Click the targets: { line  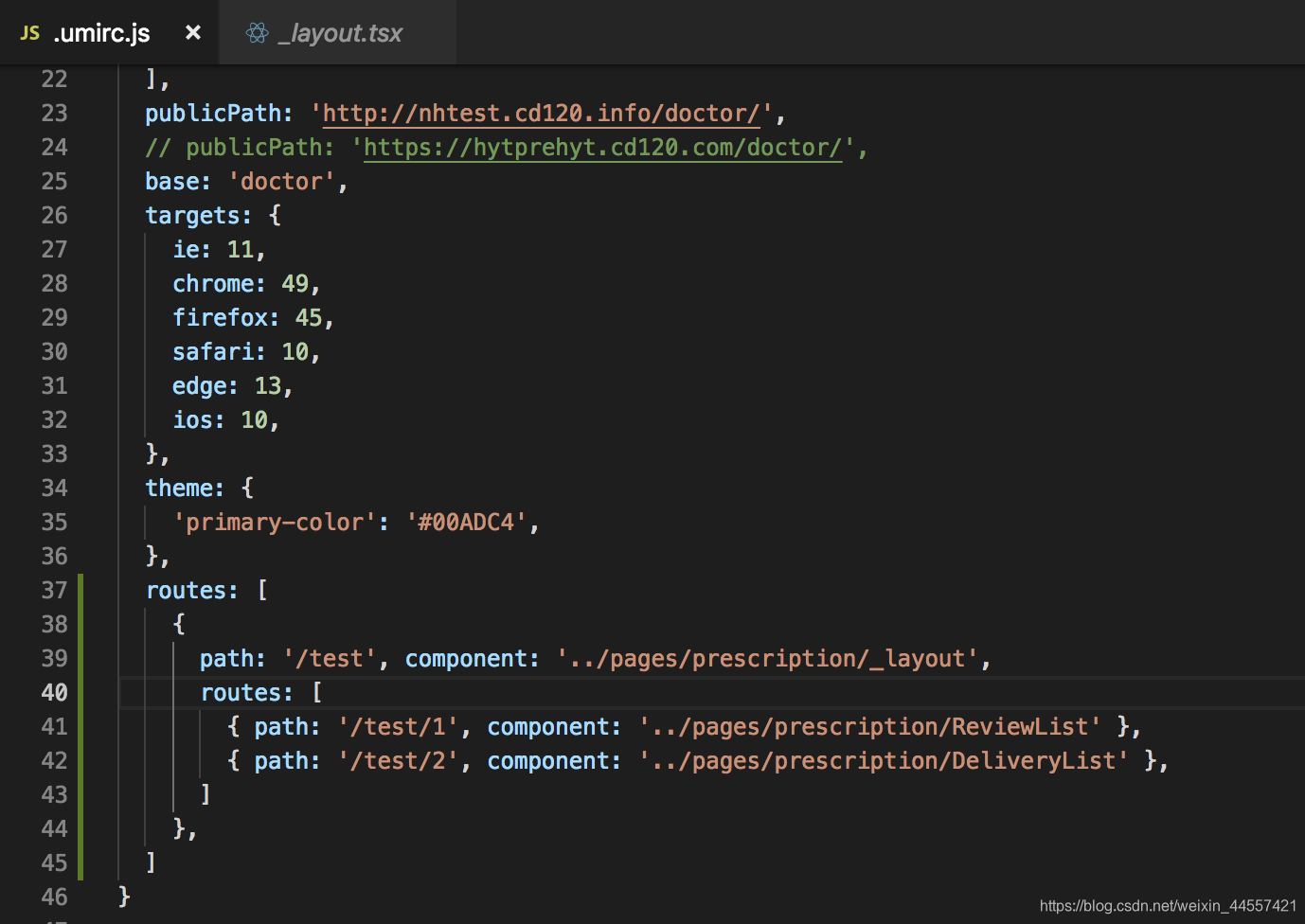(213, 216)
